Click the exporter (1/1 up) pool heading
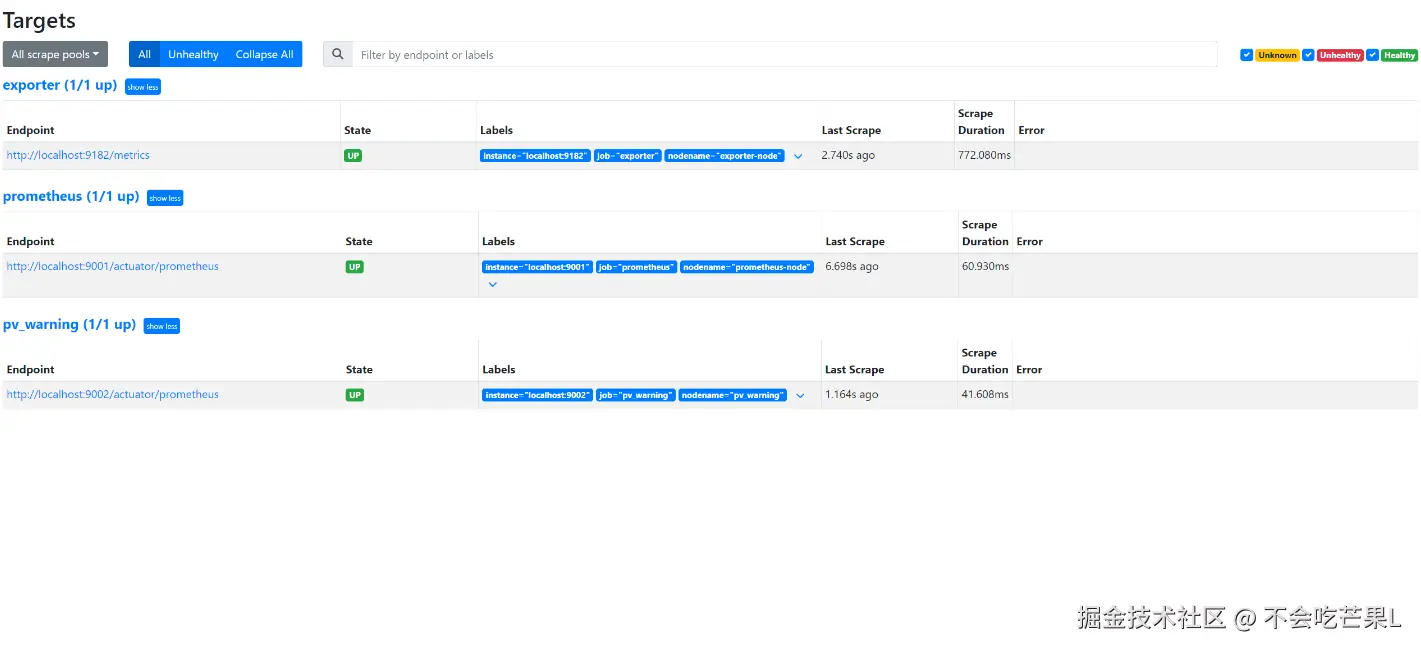 tap(60, 85)
